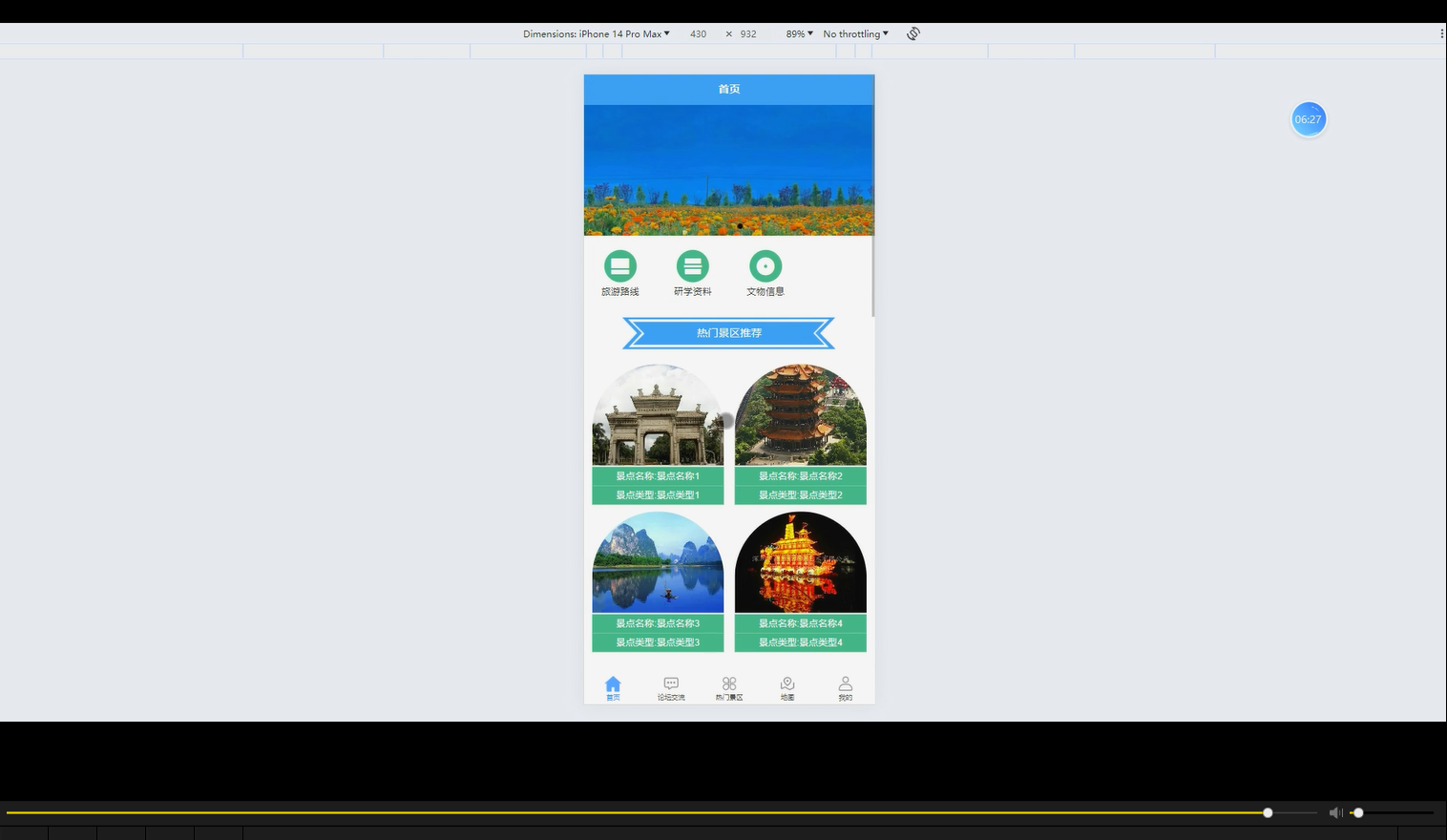1447x840 pixels.
Task: Open the 研学资料 (study materials) icon
Action: click(x=693, y=267)
